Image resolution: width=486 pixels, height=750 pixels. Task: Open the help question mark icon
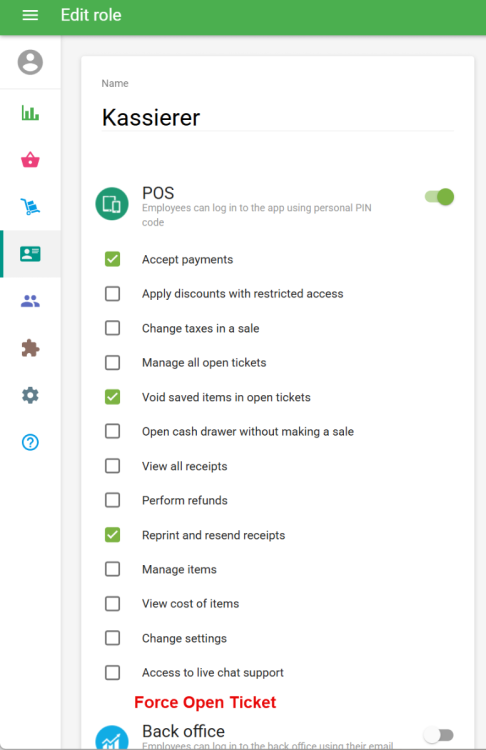pyautogui.click(x=30, y=442)
